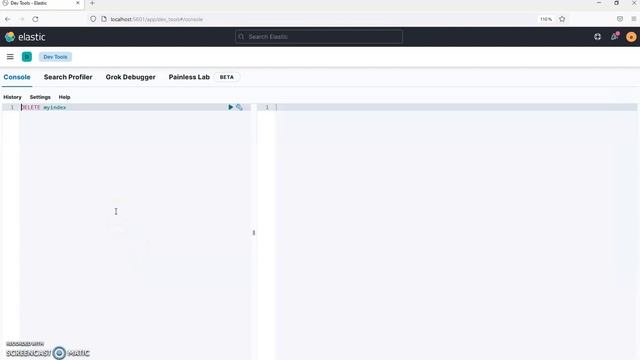The height and width of the screenshot is (360, 640).
Task: Run the DELETE myindex request
Action: pos(231,107)
